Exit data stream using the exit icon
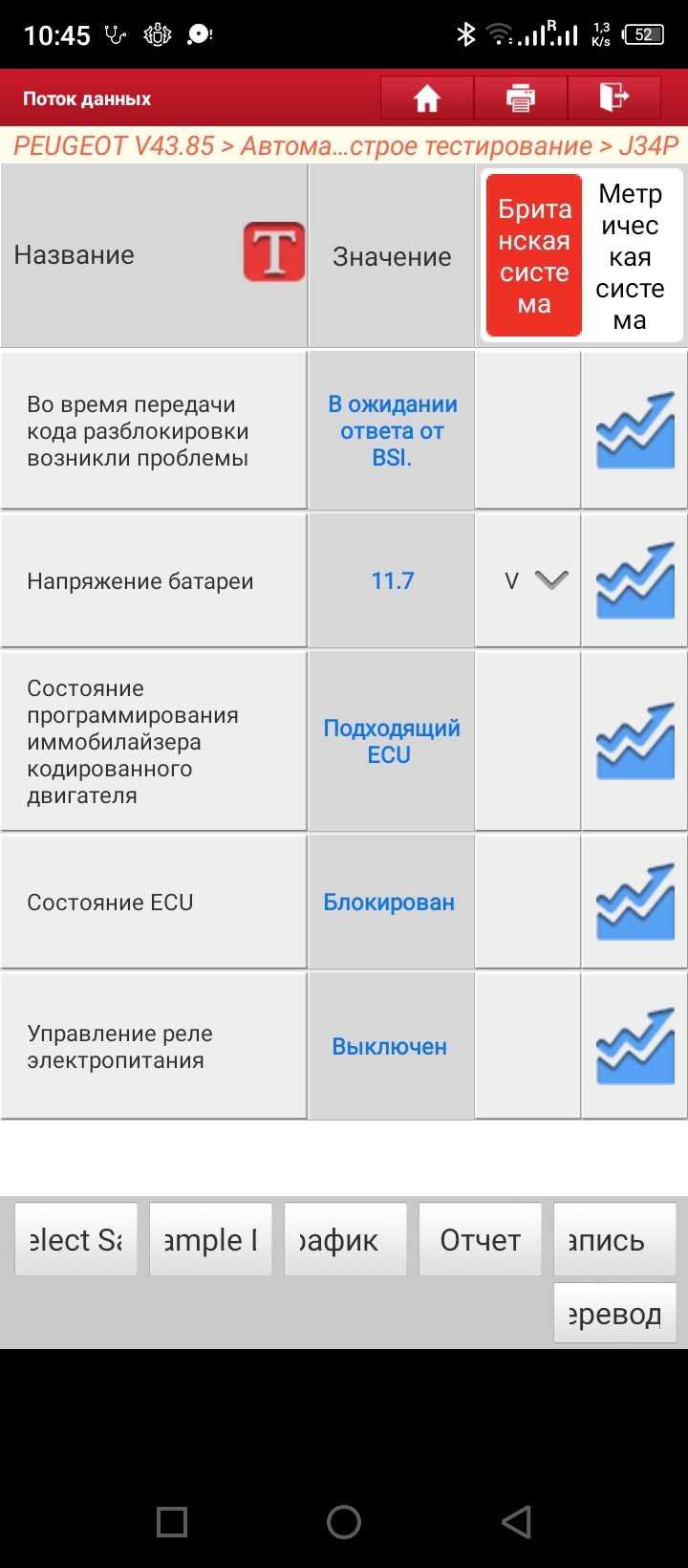The height and width of the screenshot is (1568, 688). 613,98
